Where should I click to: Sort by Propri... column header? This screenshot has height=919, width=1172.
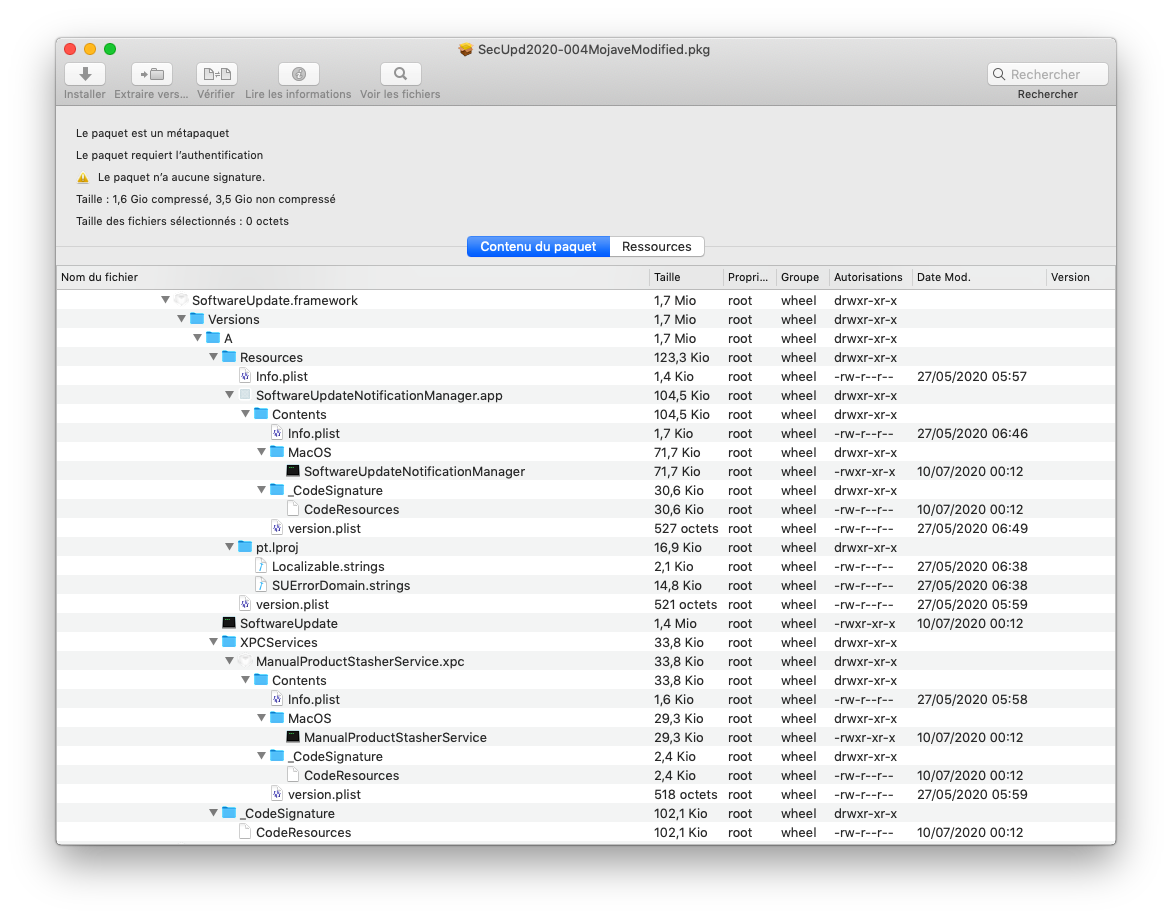749,277
